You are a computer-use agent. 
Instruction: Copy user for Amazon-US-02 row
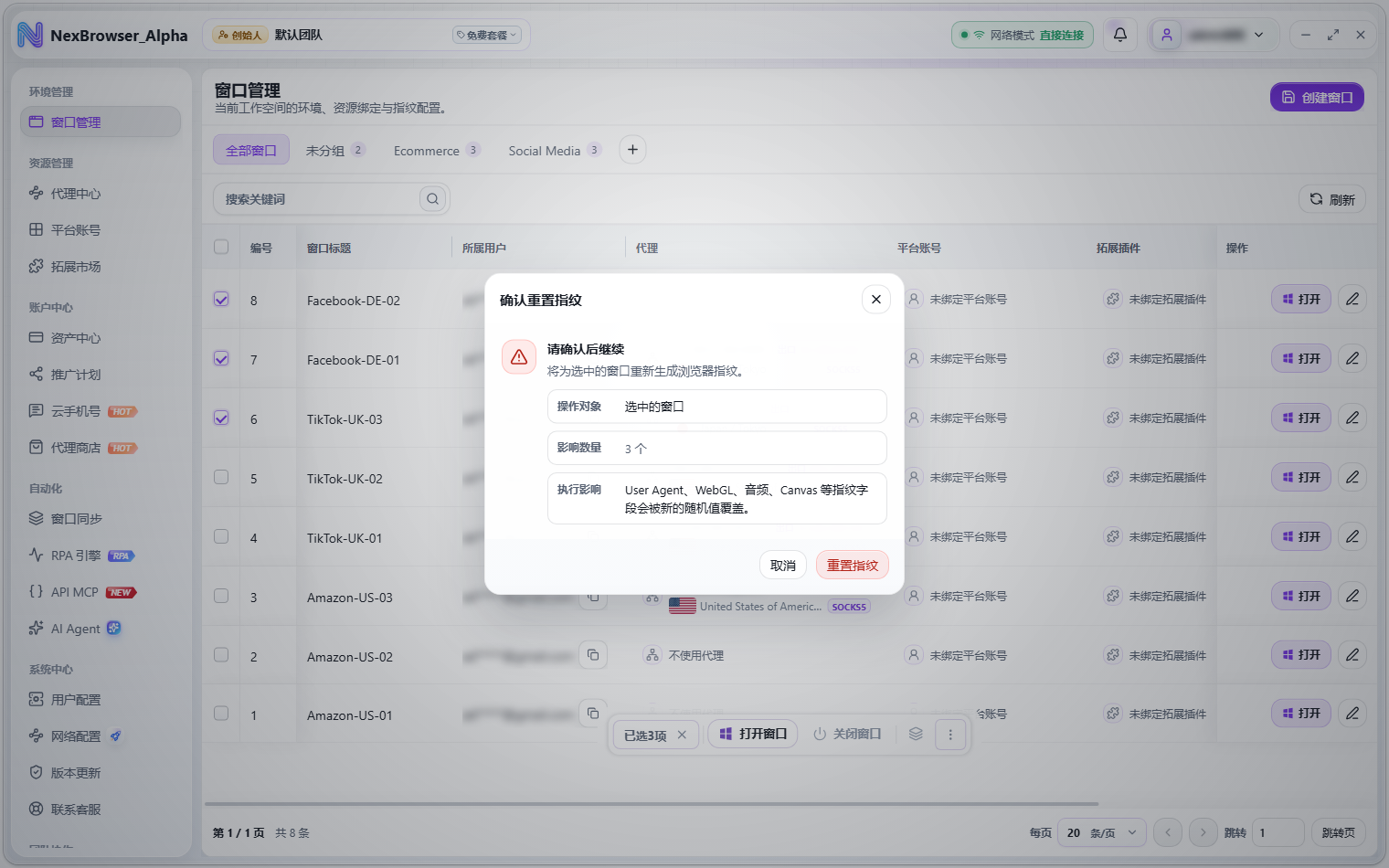click(593, 655)
